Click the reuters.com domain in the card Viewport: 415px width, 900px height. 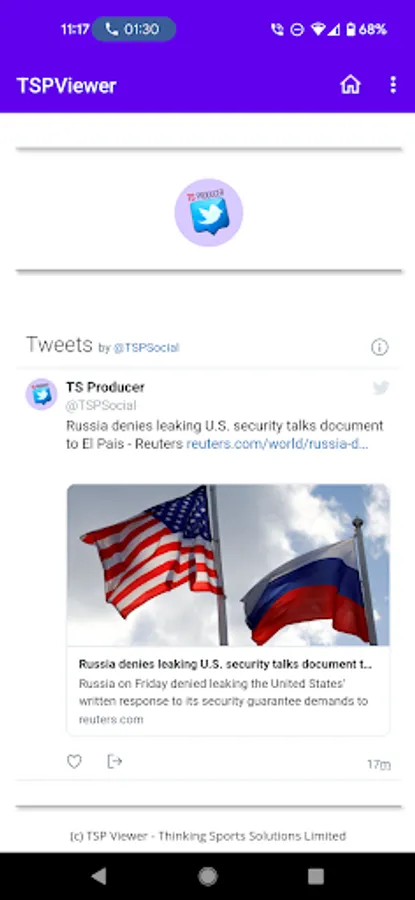[x=111, y=719]
